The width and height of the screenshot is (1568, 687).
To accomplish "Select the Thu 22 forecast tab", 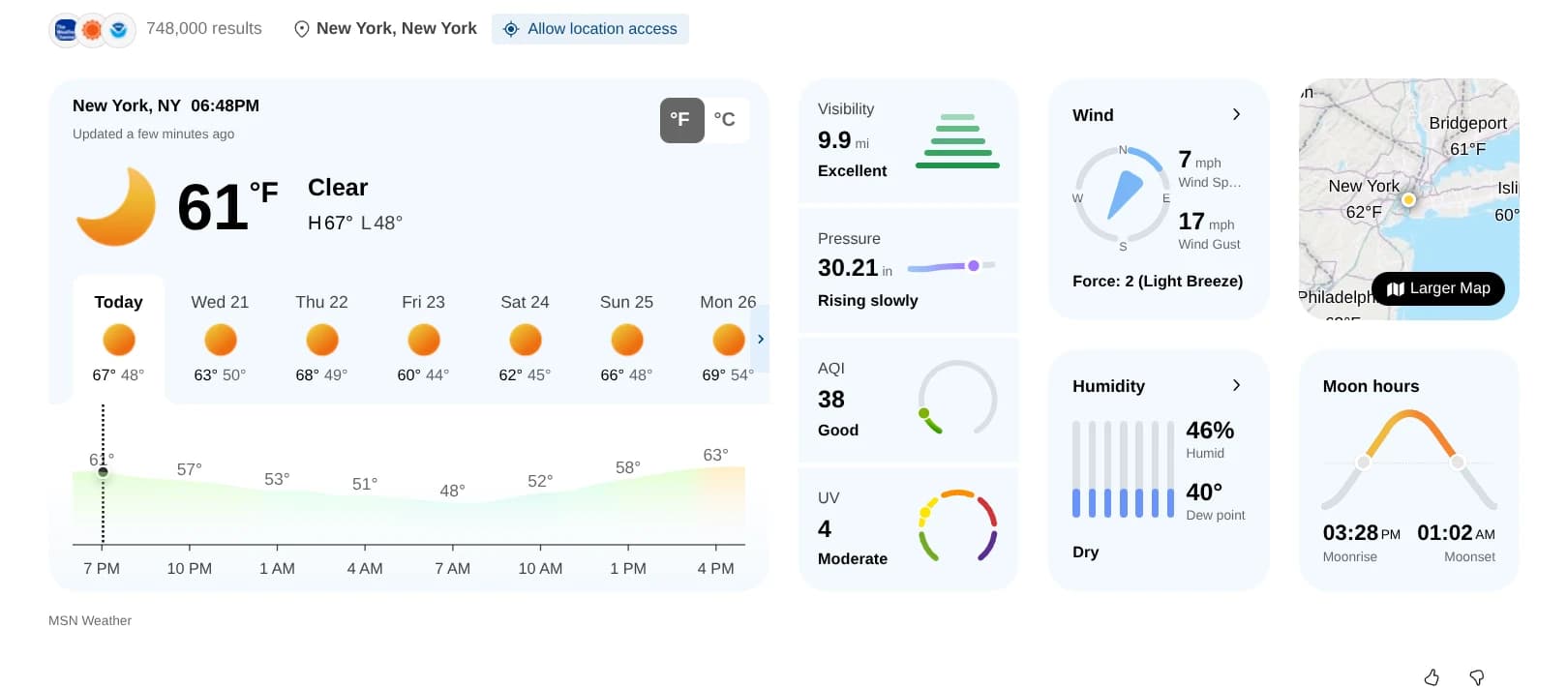I will (321, 339).
